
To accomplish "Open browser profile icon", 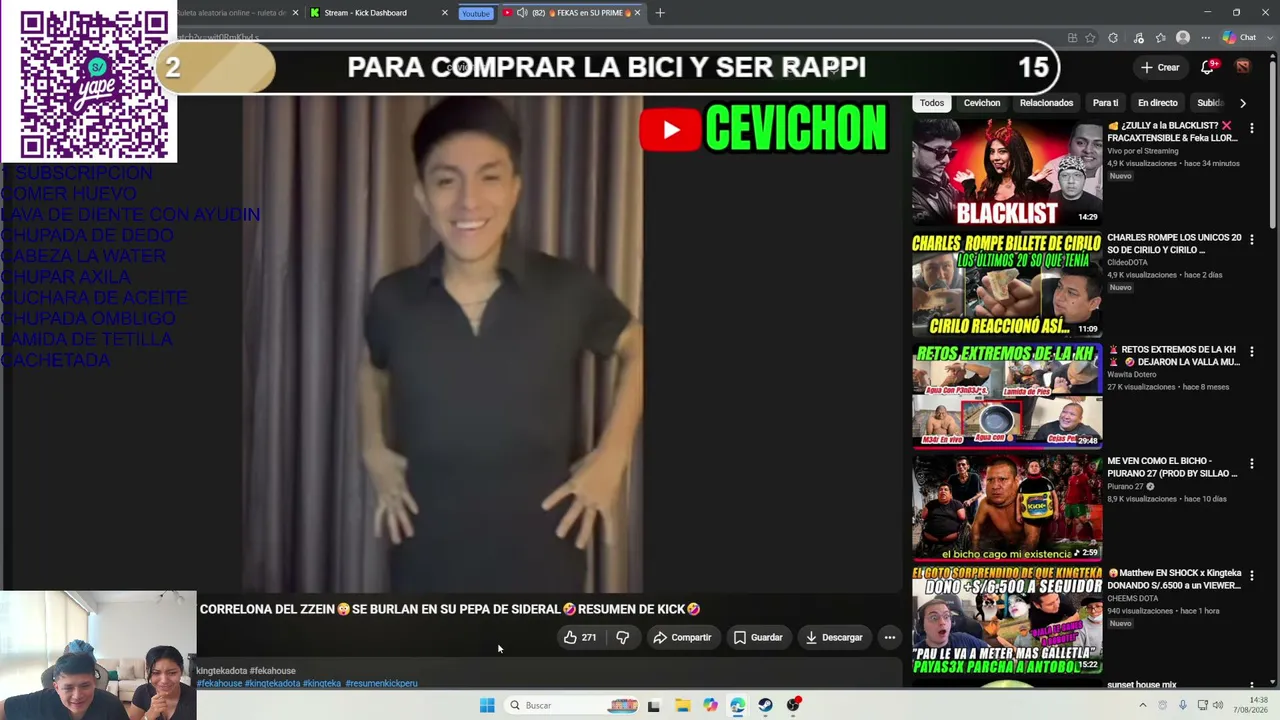I will click(x=1183, y=38).
